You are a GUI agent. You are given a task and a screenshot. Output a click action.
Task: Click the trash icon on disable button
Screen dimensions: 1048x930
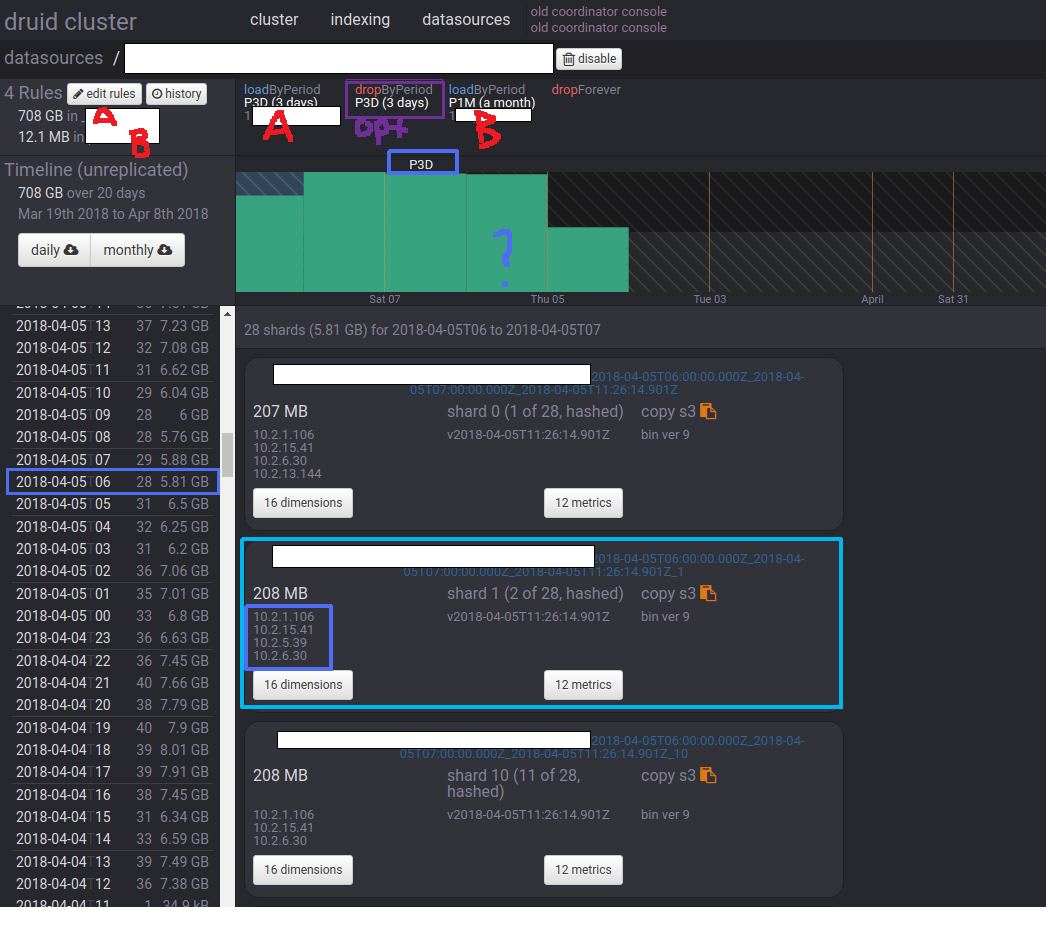(x=569, y=60)
